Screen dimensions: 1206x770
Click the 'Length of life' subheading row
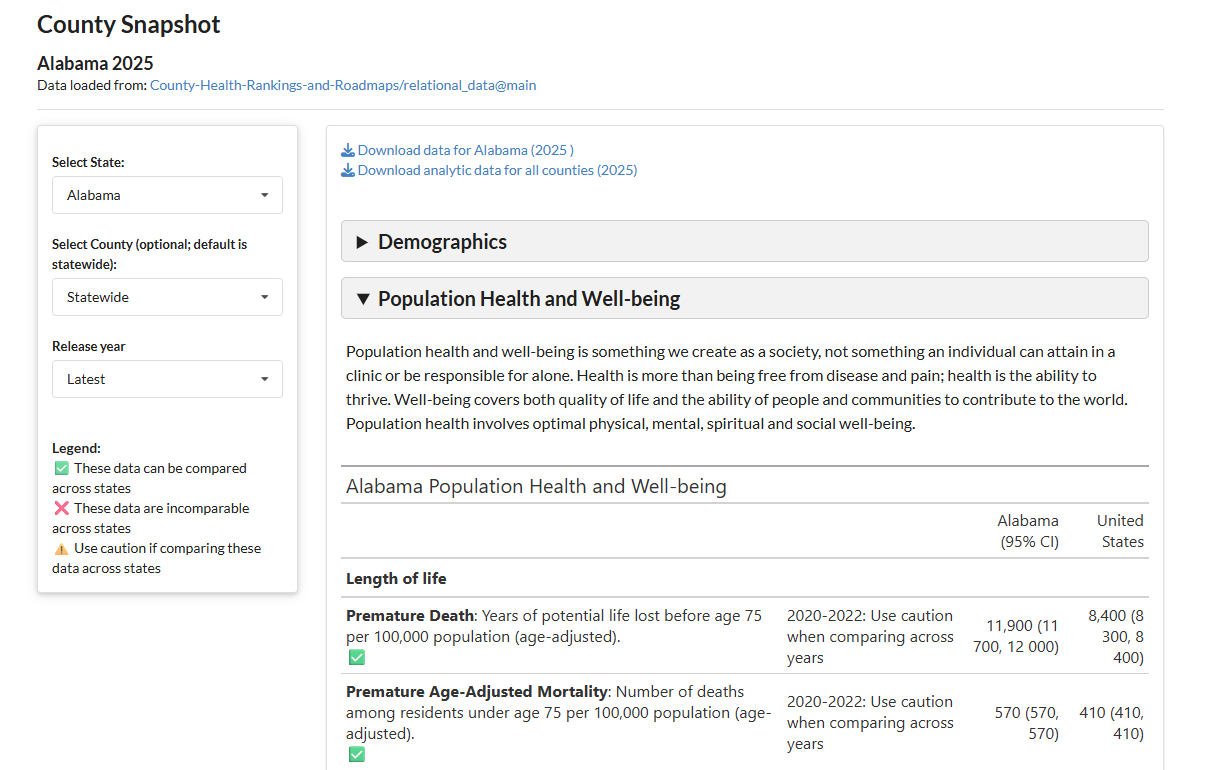396,578
